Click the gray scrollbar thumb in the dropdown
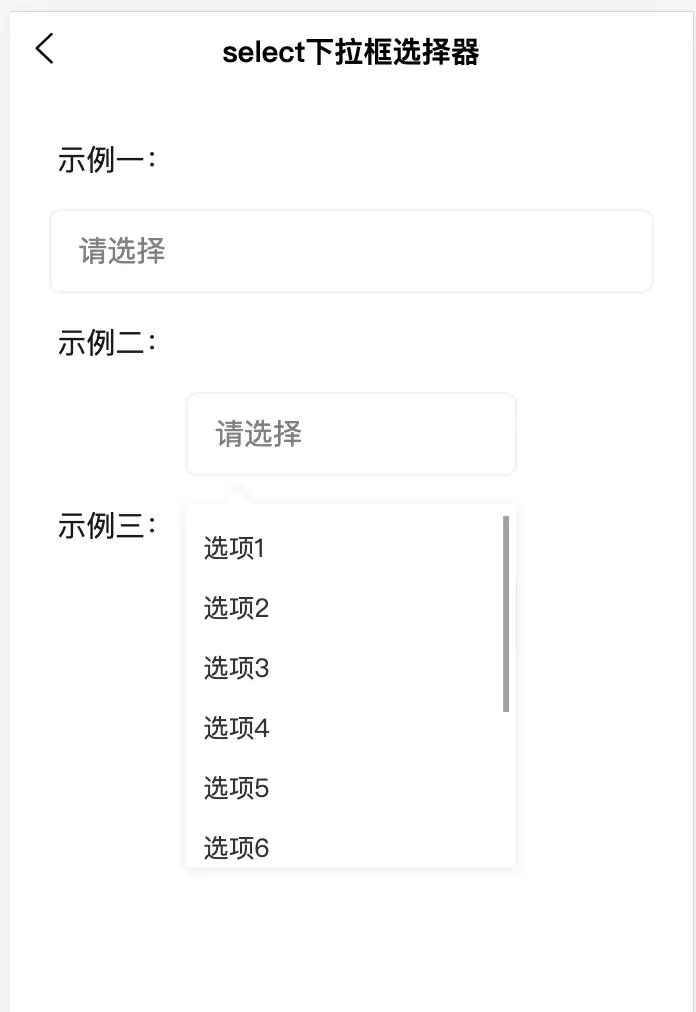The width and height of the screenshot is (696, 1012). coord(506,614)
